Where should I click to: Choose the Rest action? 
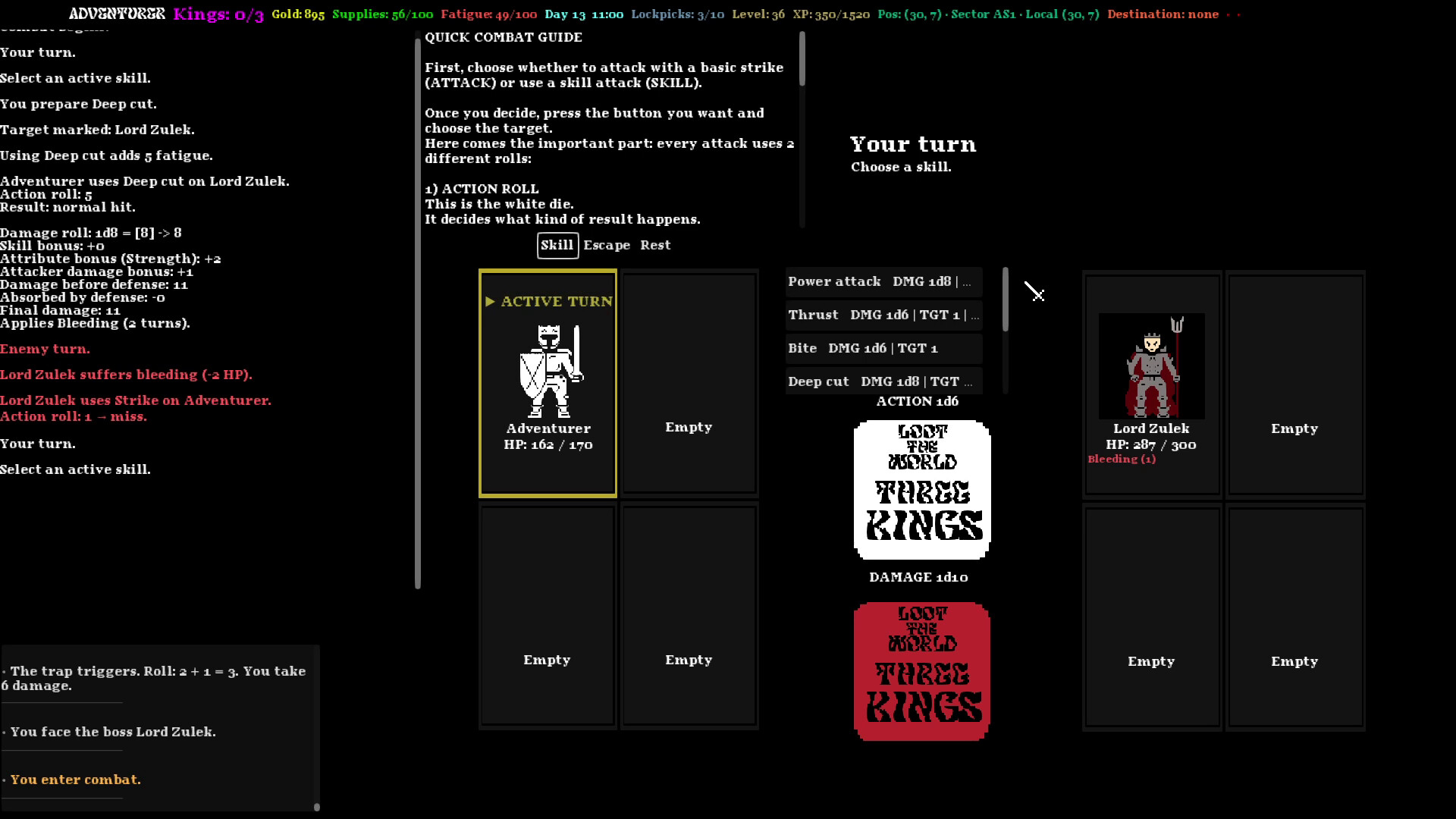655,245
